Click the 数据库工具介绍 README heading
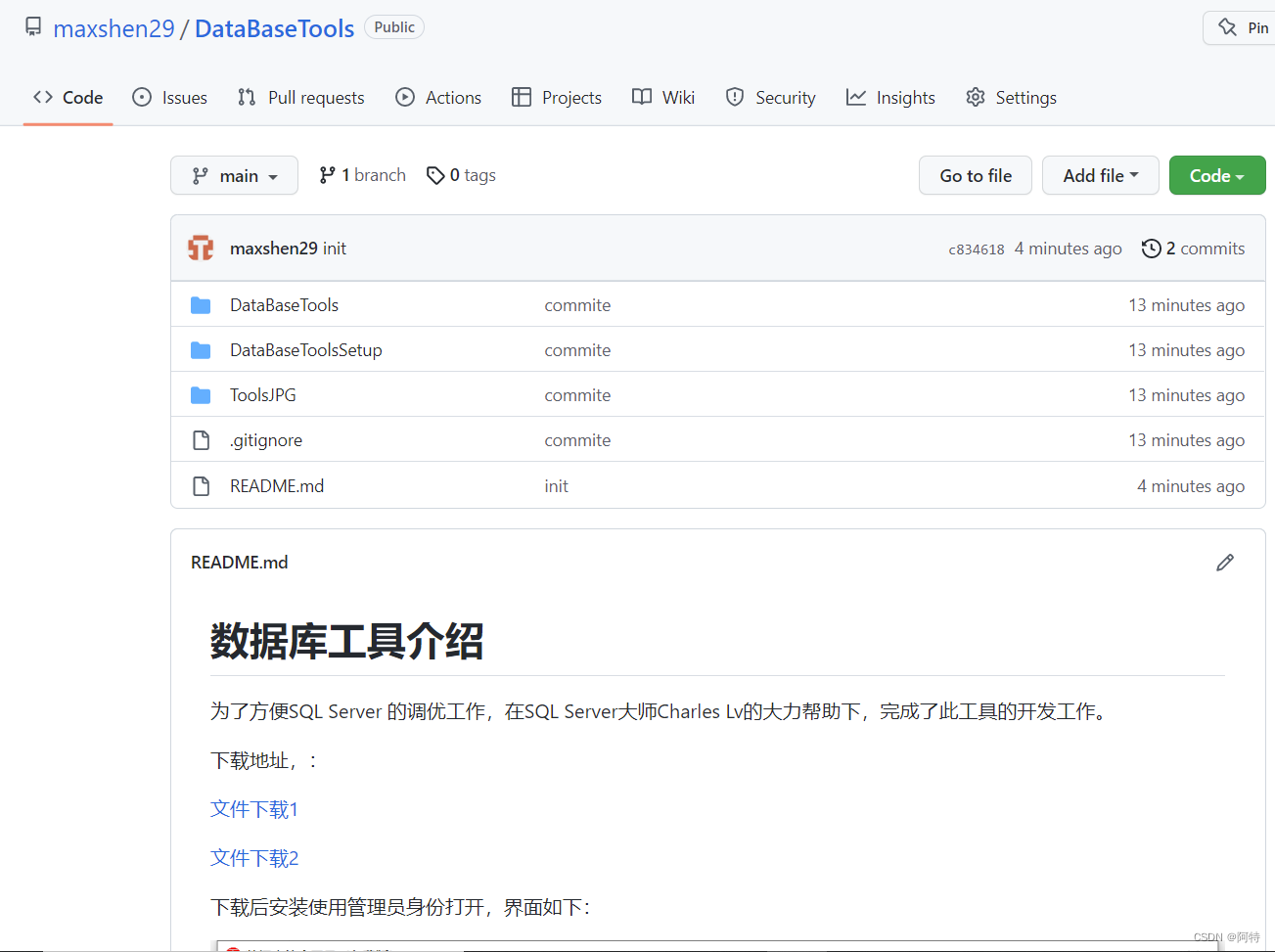The image size is (1275, 952). click(346, 642)
